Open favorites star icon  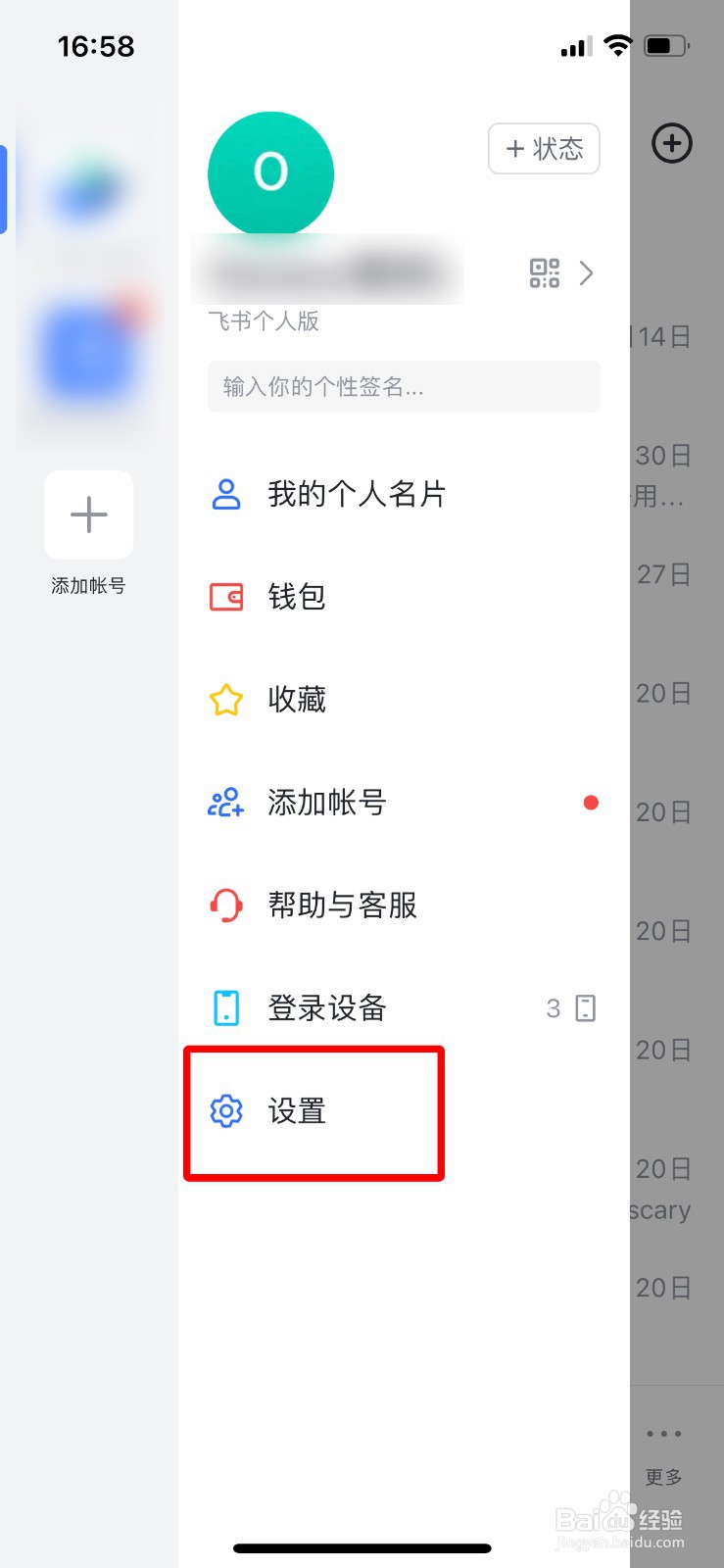tap(226, 700)
